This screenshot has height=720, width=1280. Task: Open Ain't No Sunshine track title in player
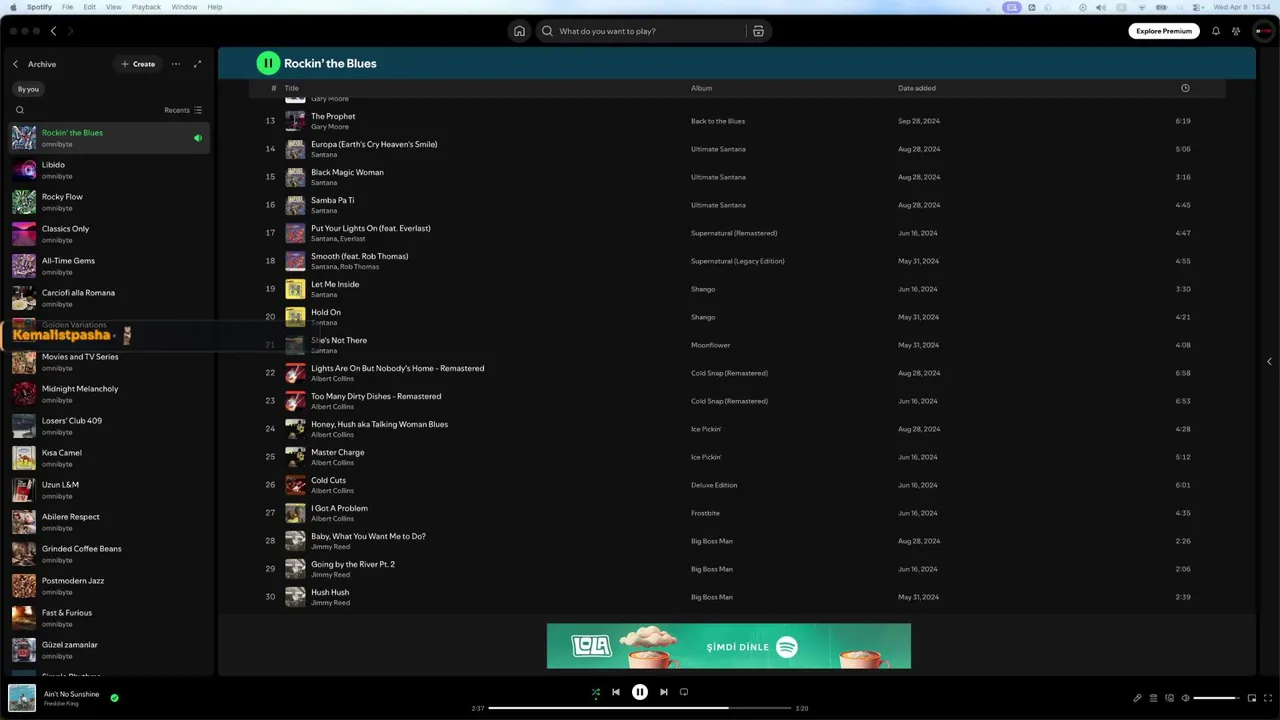[72, 694]
